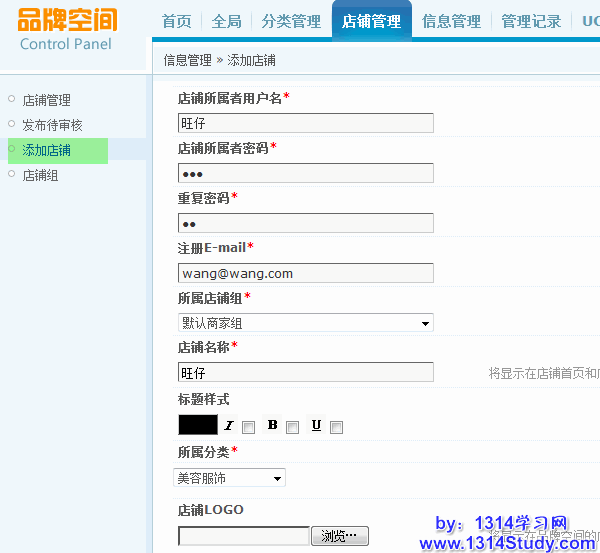Open the 分类管理 tab
The height and width of the screenshot is (553, 600).
pyautogui.click(x=291, y=21)
